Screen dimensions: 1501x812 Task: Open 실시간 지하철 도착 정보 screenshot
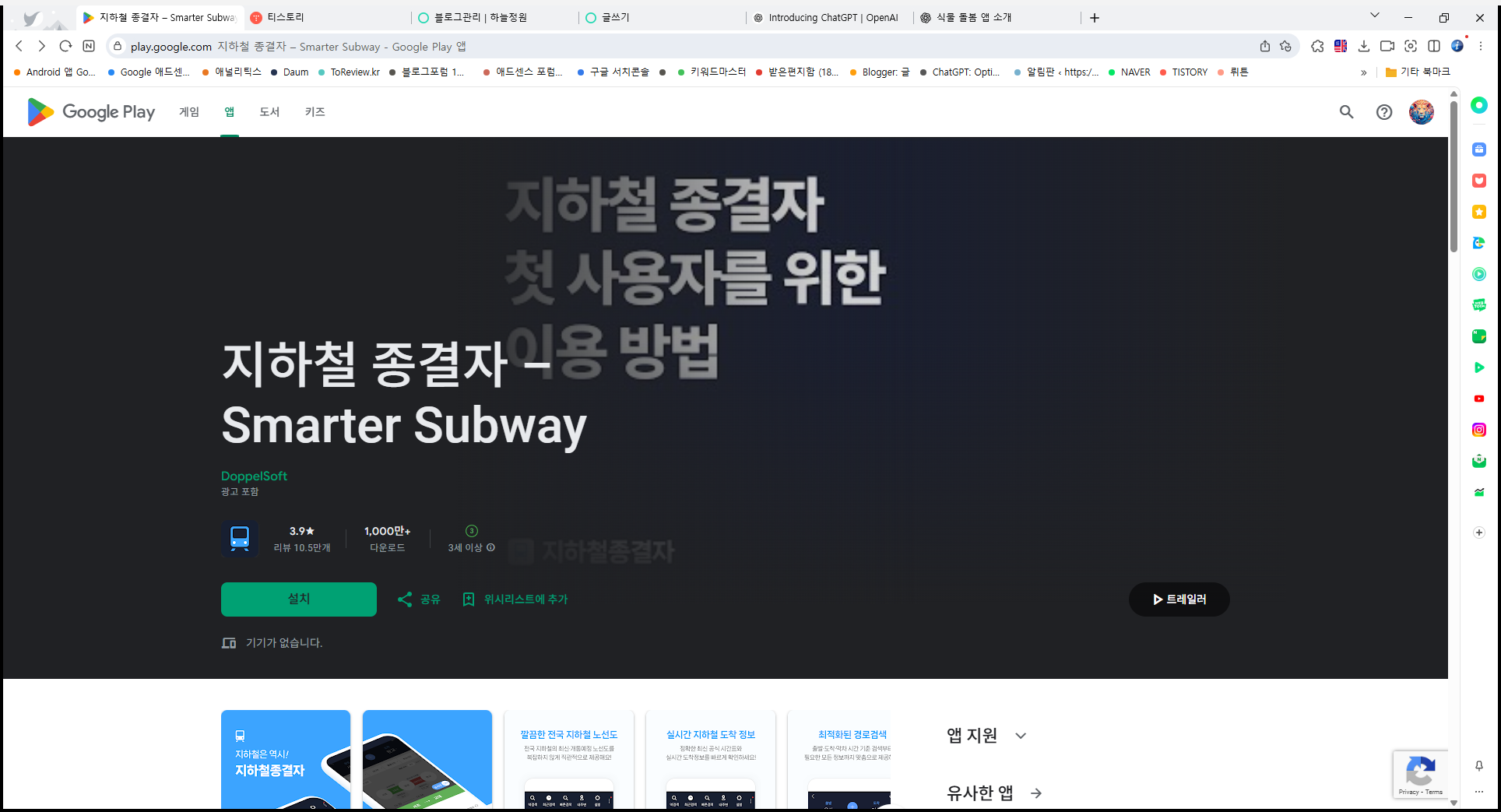(711, 760)
